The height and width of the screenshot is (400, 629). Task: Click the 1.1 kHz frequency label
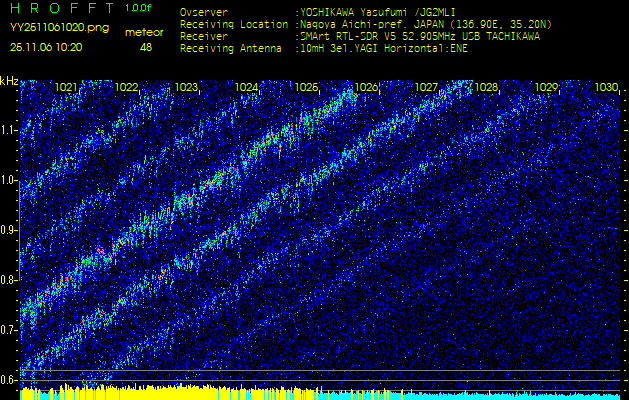coord(9,130)
